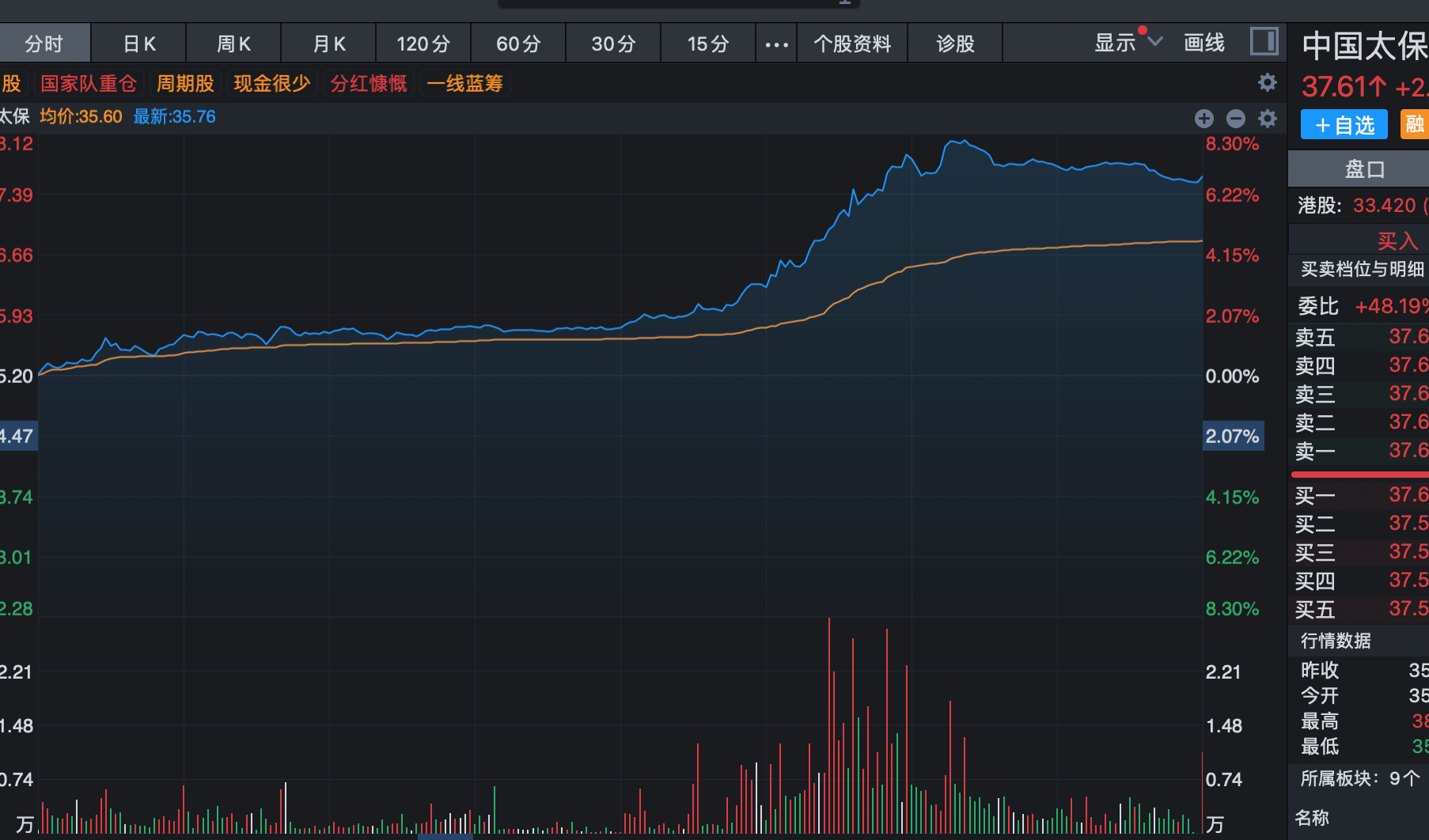Select the 买四 order row
The image size is (1429, 840).
(1359, 581)
